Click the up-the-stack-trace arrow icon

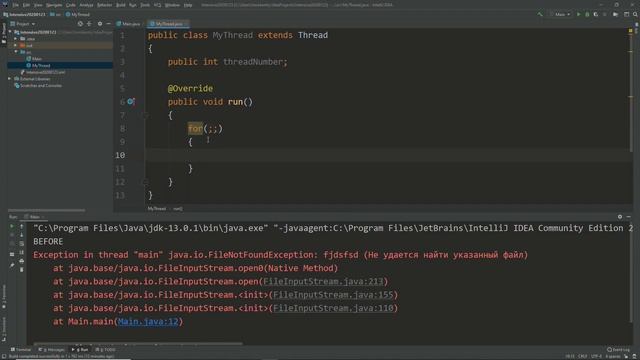pyautogui.click(x=22, y=226)
